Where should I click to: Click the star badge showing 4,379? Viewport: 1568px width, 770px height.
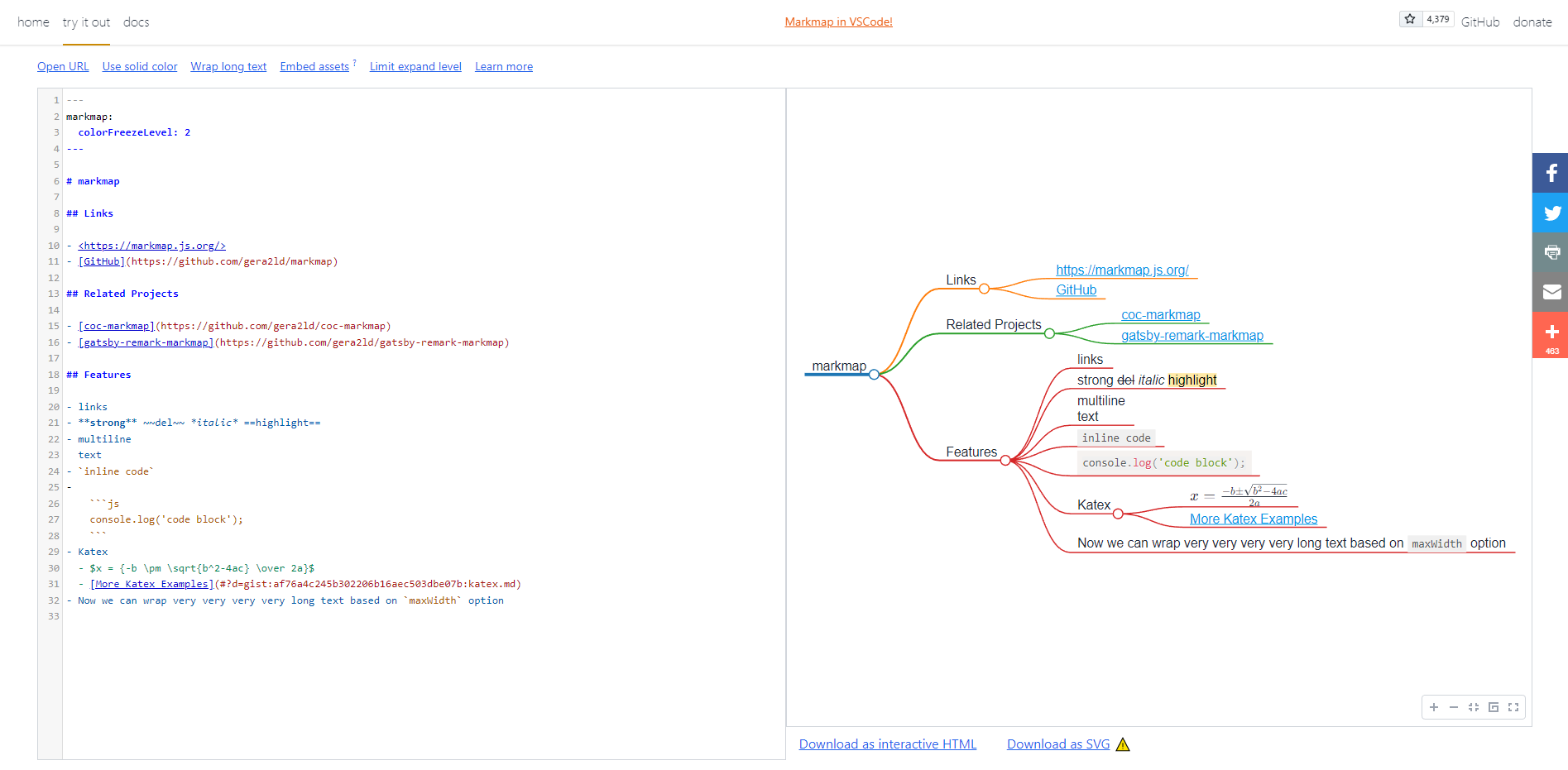click(x=1427, y=18)
